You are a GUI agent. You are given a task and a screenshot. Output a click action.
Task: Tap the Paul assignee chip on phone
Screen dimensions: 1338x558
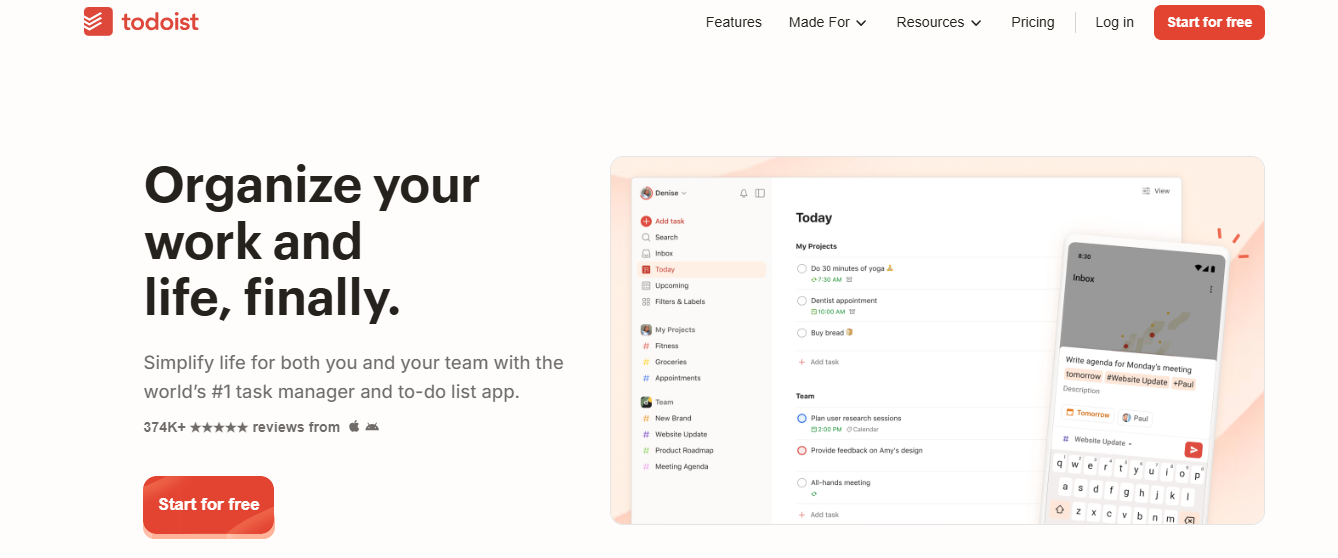pos(1135,418)
